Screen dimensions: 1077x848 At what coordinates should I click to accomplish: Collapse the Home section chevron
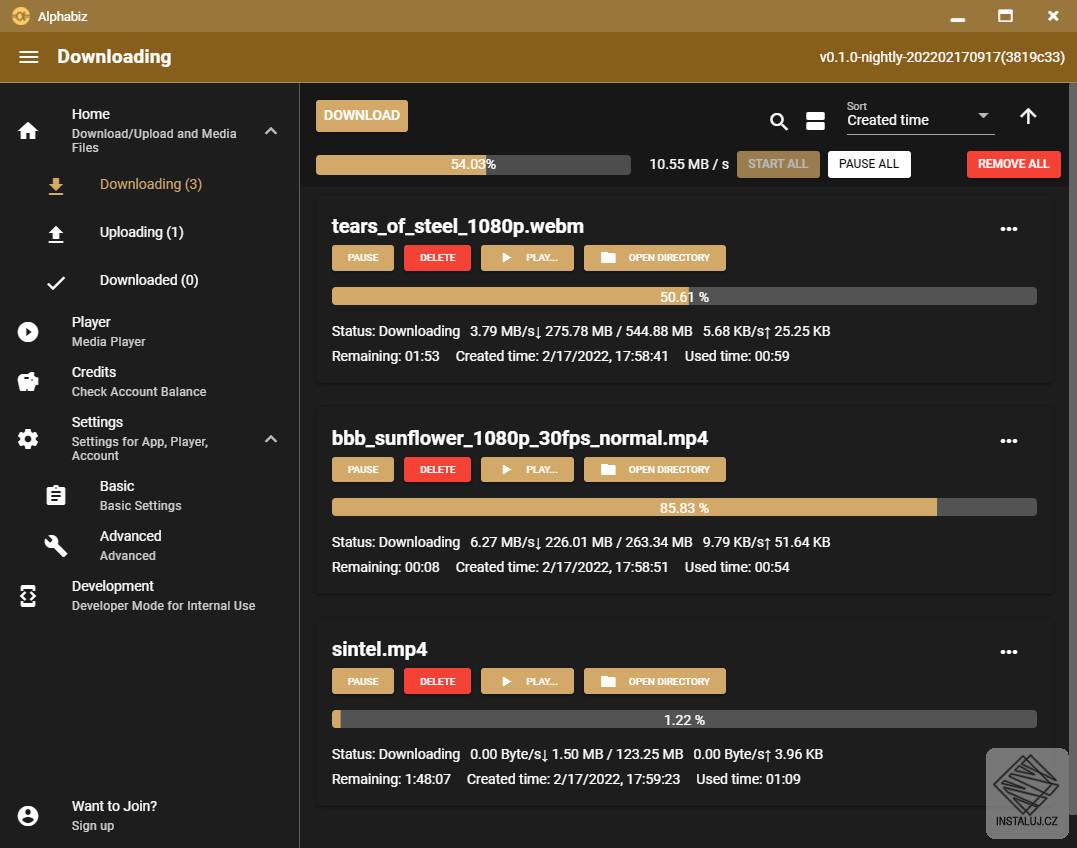pos(271,130)
